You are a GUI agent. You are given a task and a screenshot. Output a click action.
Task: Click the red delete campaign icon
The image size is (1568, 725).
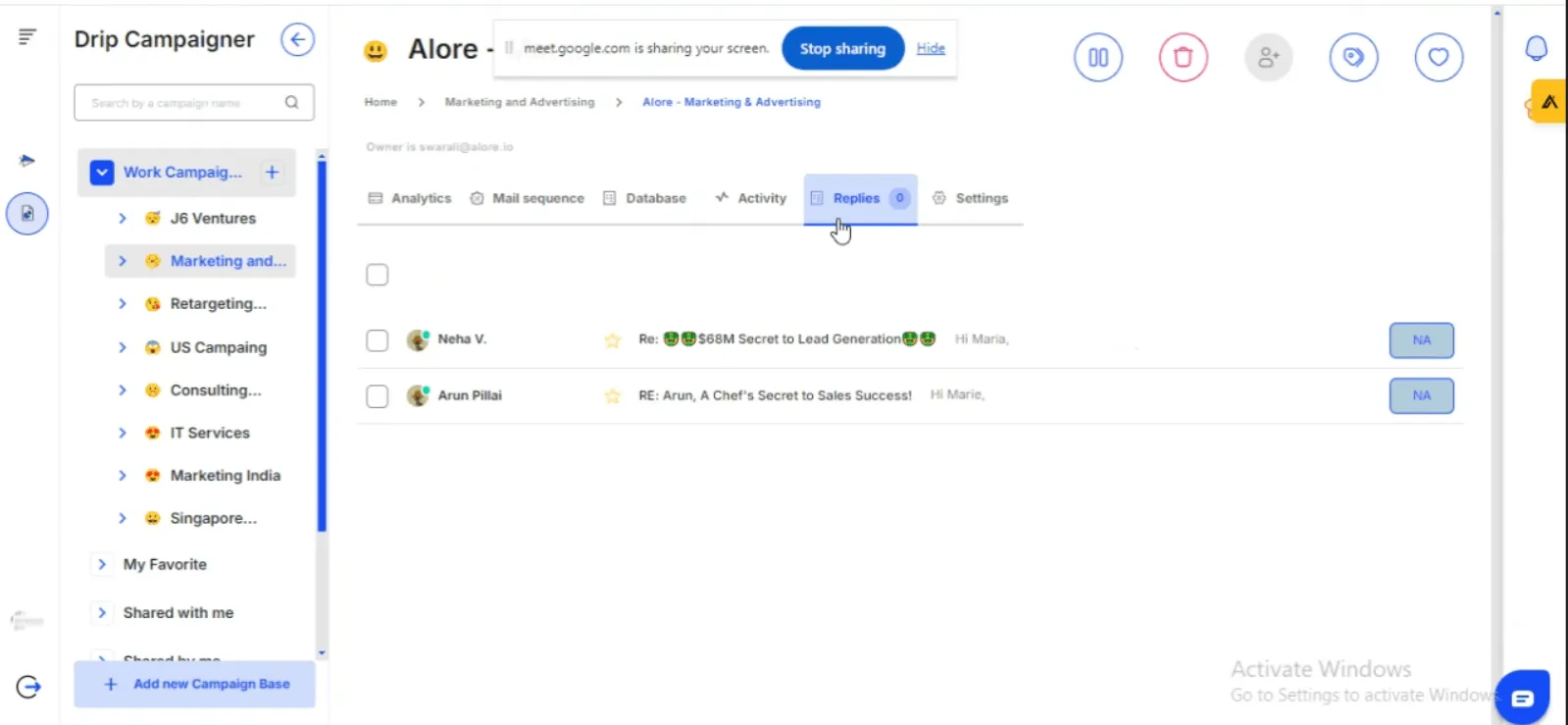[x=1184, y=58]
